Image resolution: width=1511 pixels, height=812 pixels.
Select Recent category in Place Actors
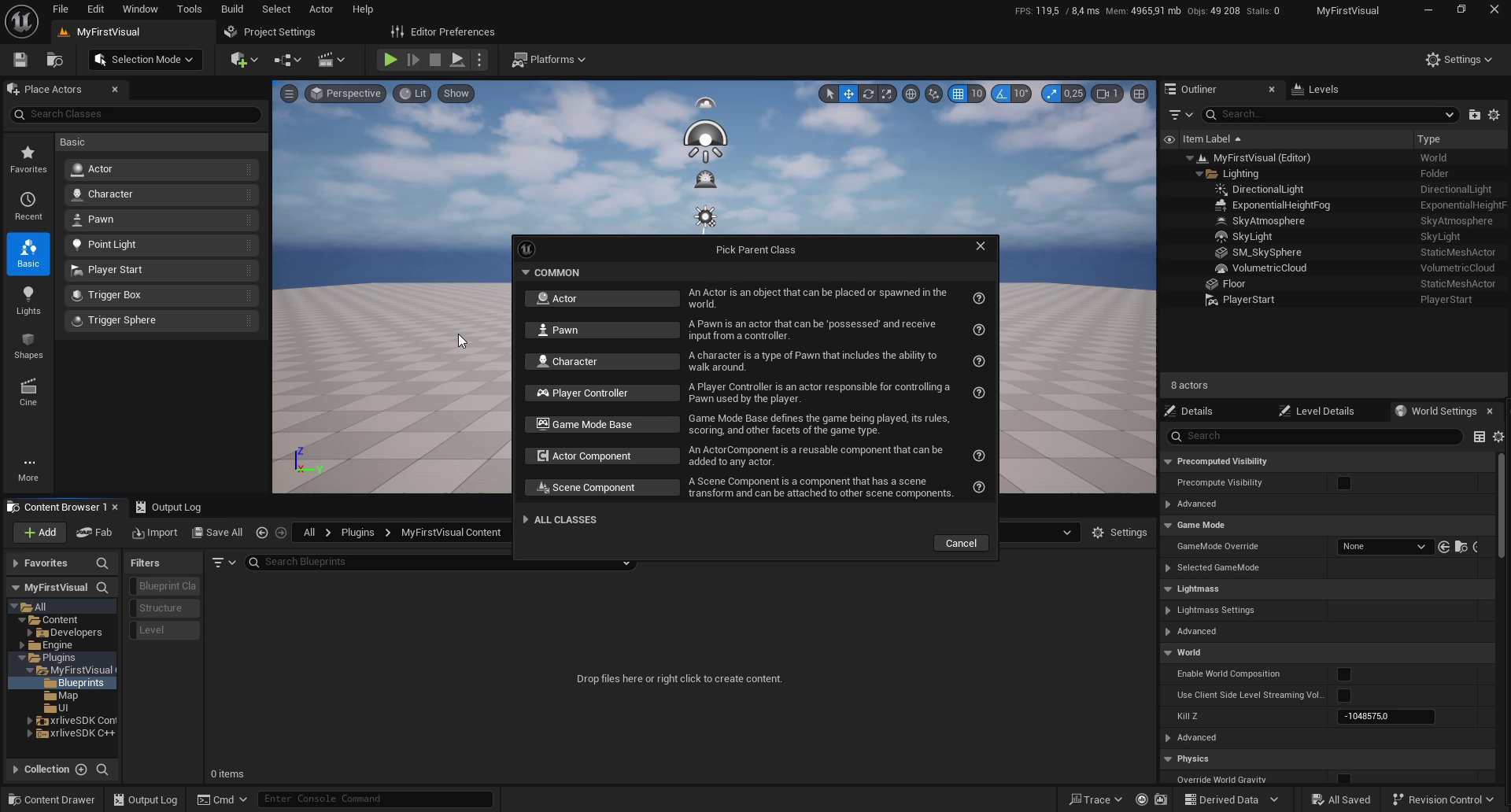coord(28,206)
